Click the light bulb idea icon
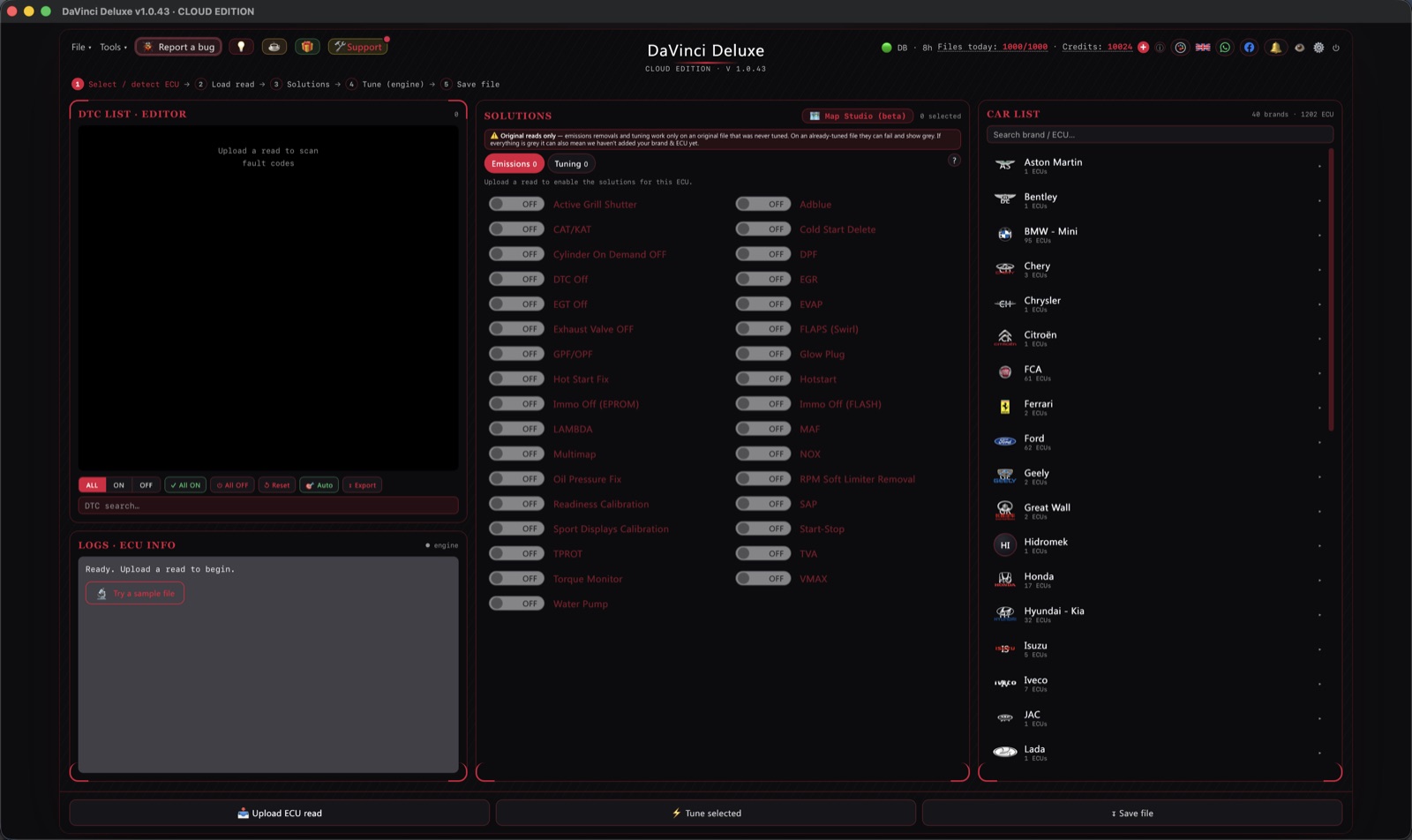Viewport: 1412px width, 840px height. pos(241,47)
